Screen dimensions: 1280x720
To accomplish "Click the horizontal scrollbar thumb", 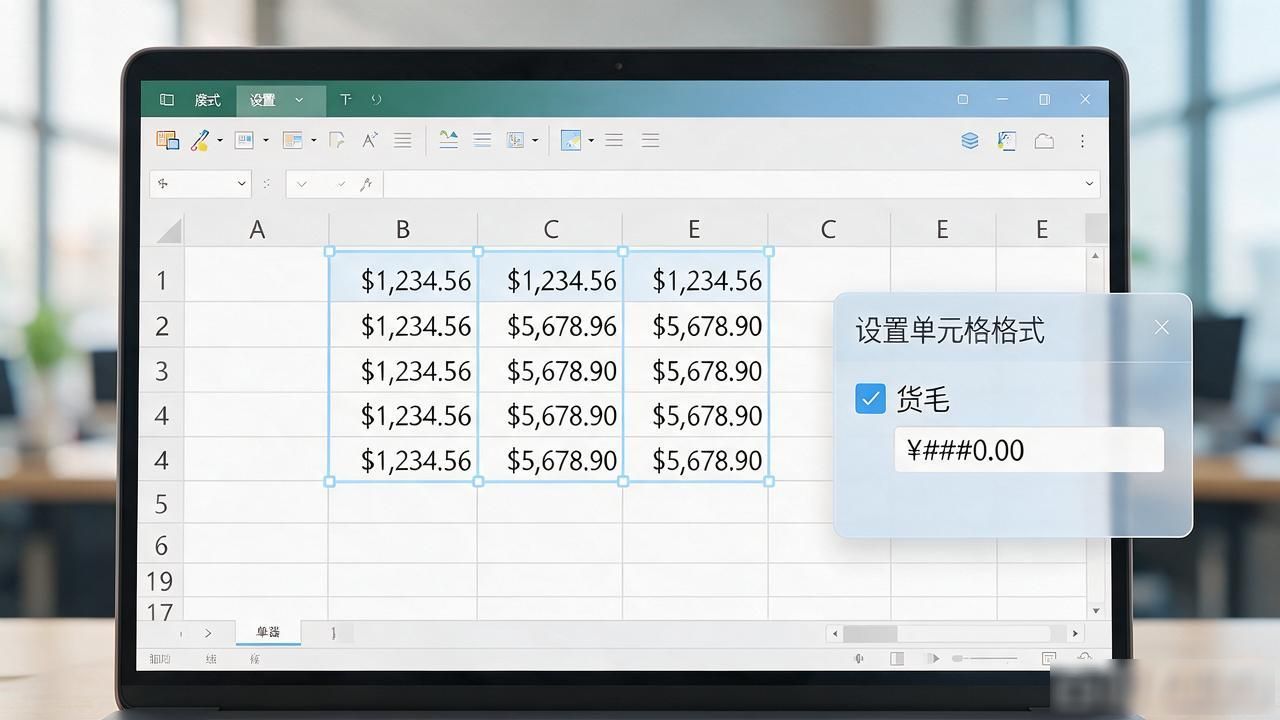I will point(870,633).
